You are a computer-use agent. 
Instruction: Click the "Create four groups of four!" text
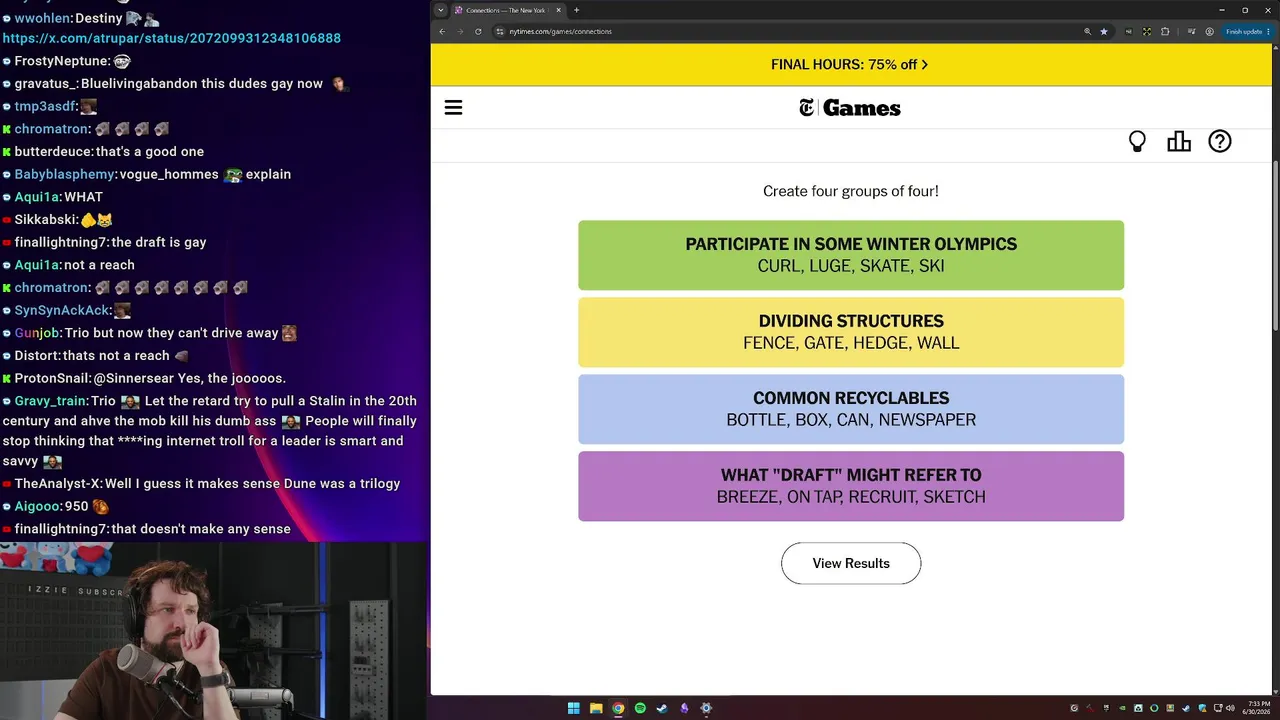tap(851, 191)
